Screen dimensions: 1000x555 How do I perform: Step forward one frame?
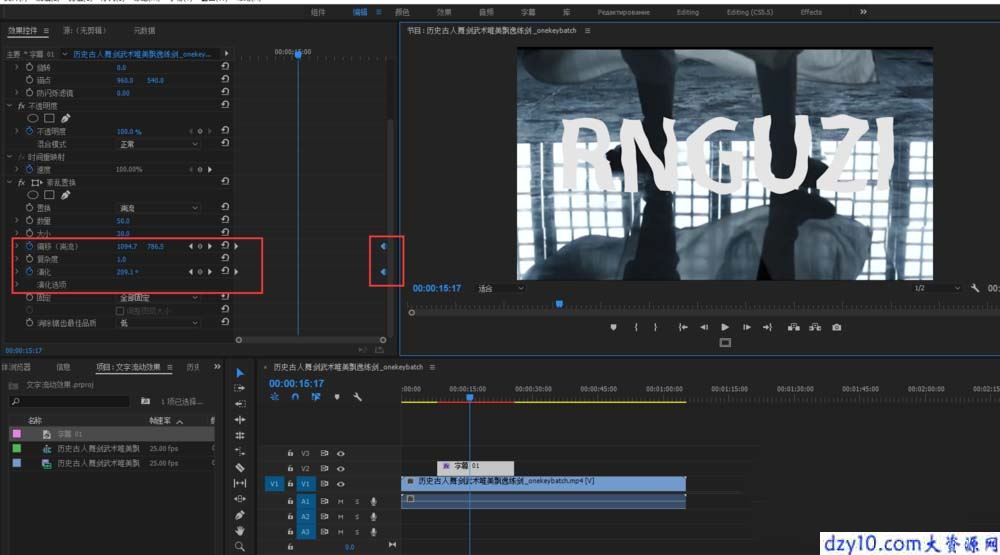746,327
